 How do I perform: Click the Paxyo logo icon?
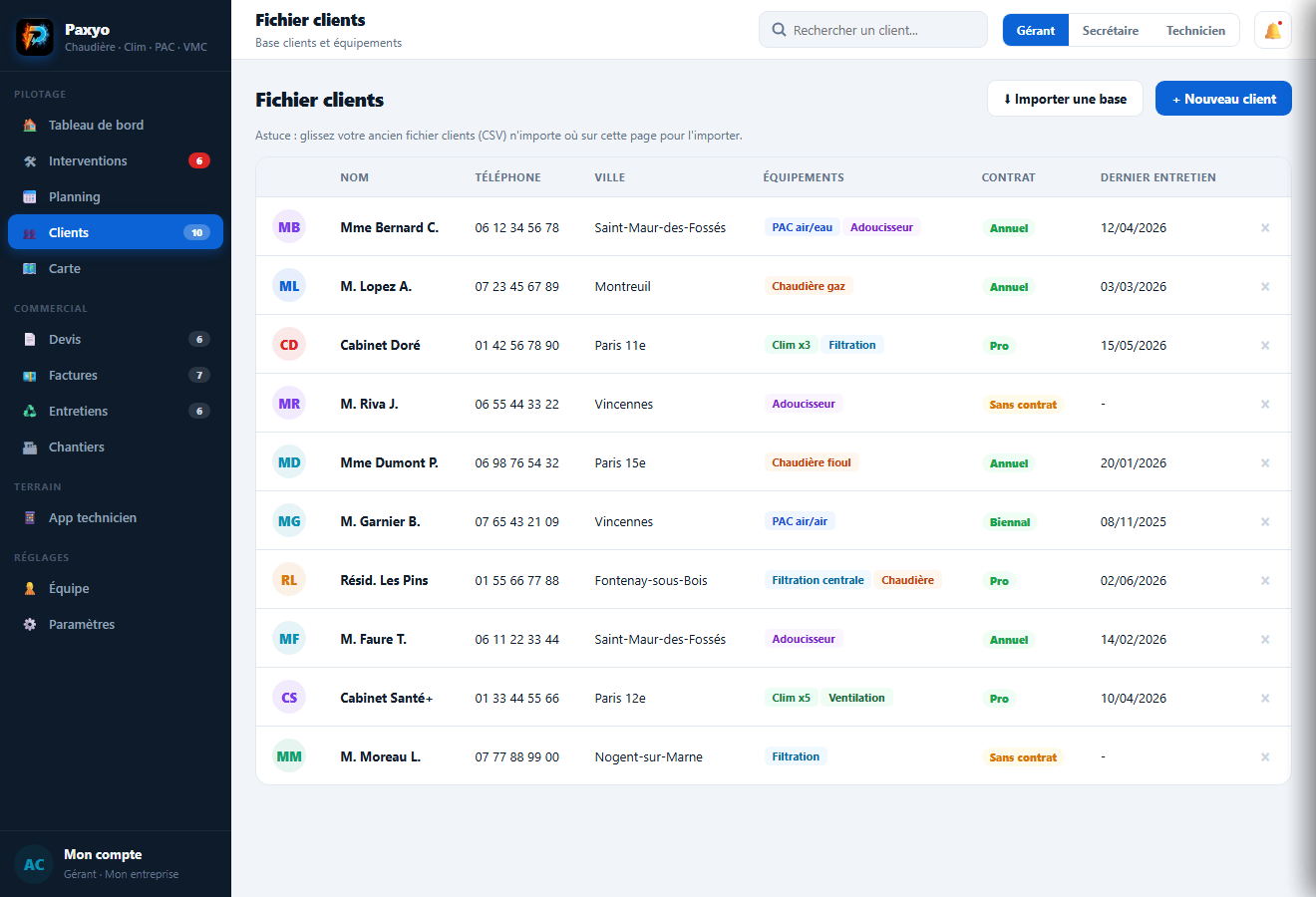click(35, 38)
